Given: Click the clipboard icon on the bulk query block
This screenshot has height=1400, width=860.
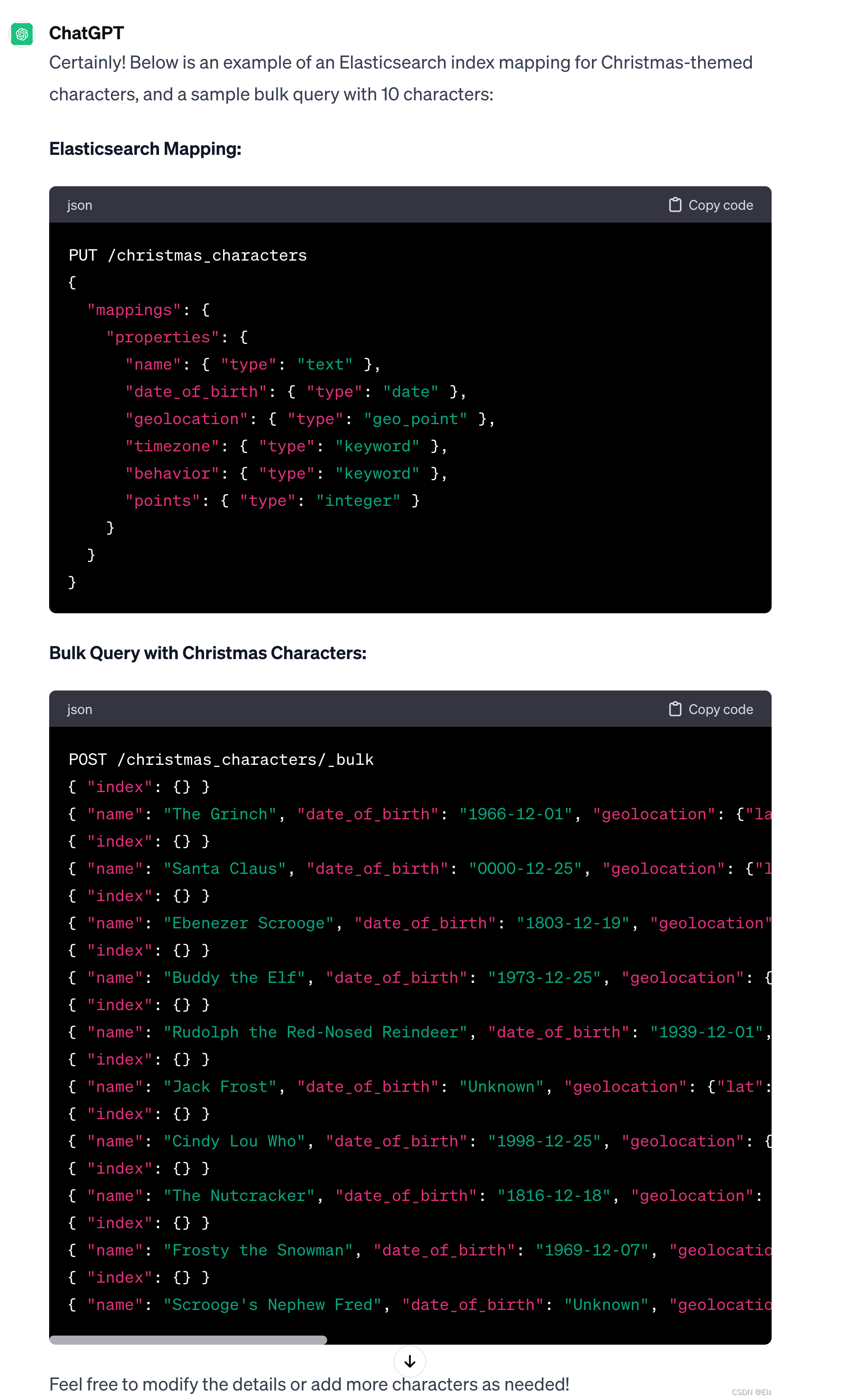Looking at the screenshot, I should tap(676, 709).
